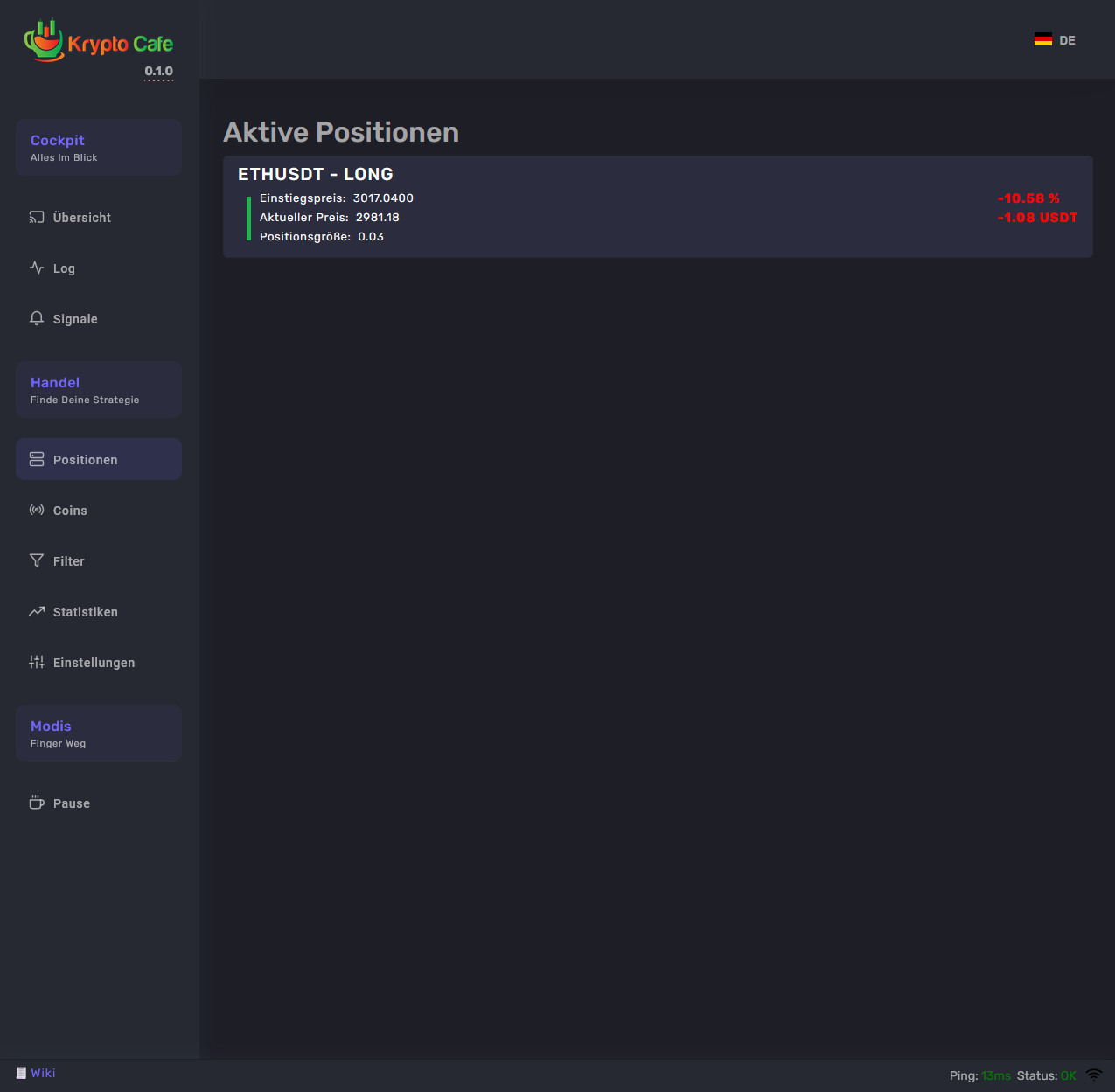
Task: Click the Filter funnel icon
Action: 37,560
